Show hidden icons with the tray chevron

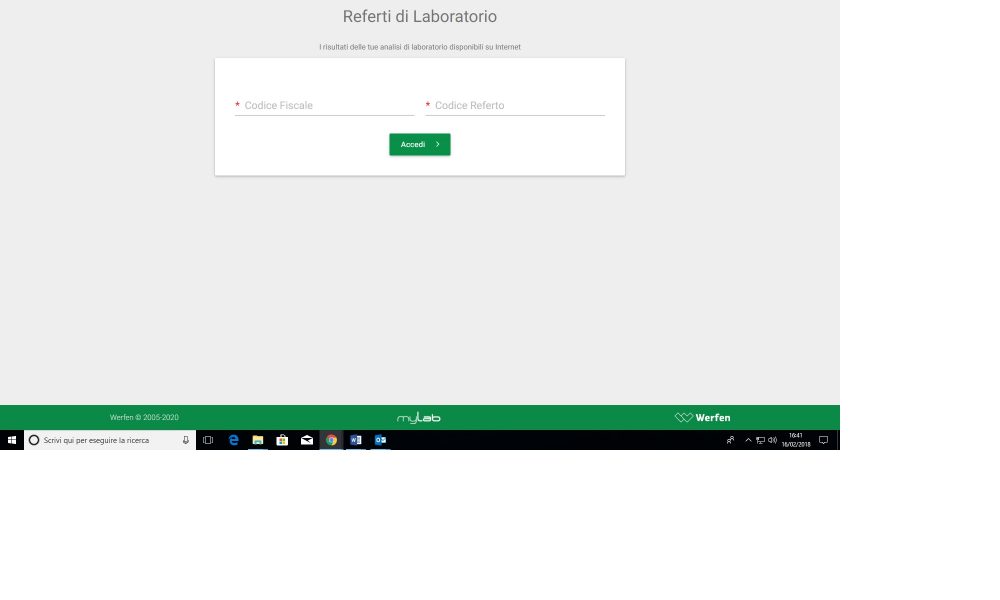point(748,440)
